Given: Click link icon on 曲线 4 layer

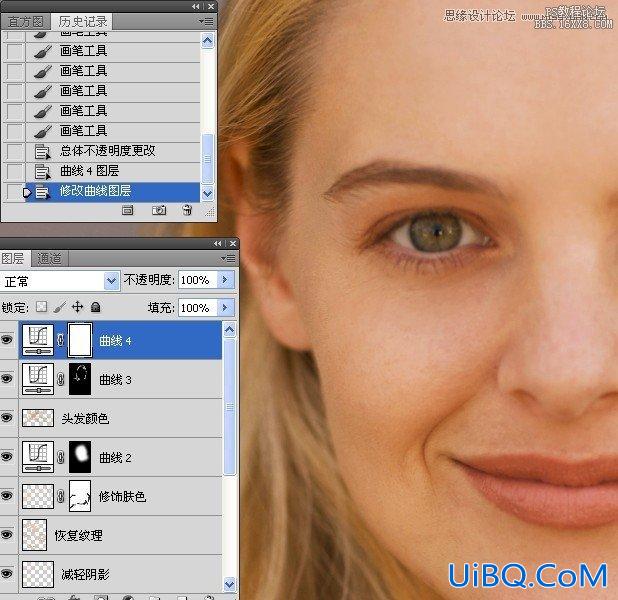Looking at the screenshot, I should pyautogui.click(x=61, y=340).
